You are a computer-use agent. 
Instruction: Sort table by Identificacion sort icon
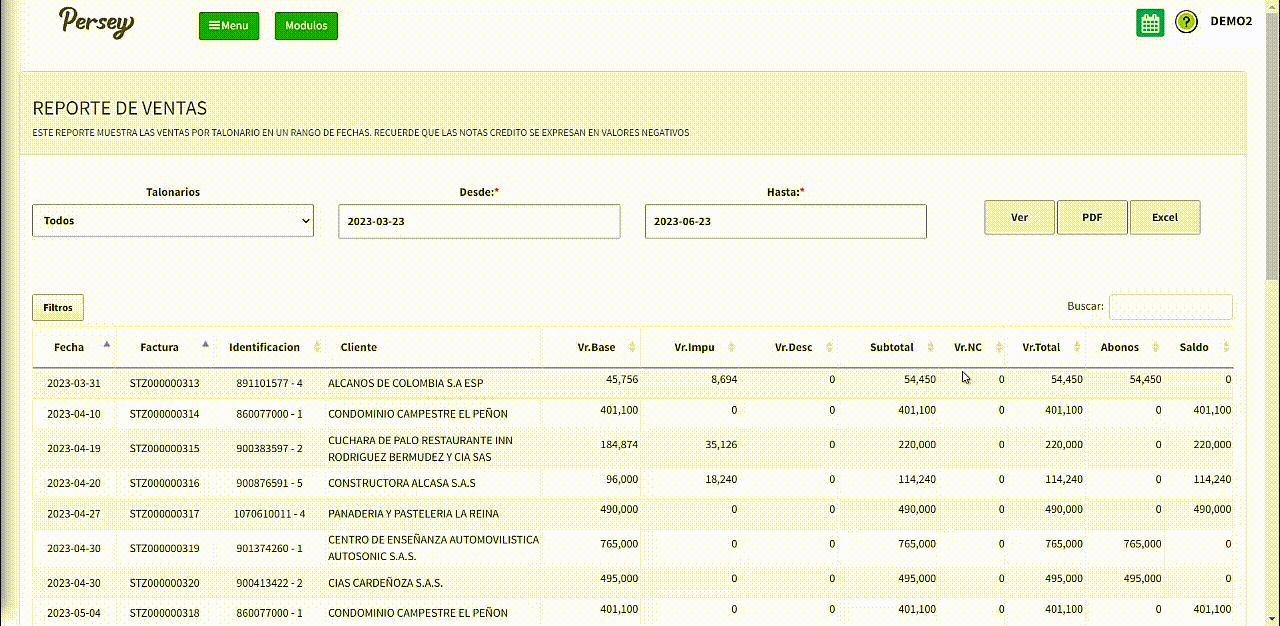click(x=317, y=347)
